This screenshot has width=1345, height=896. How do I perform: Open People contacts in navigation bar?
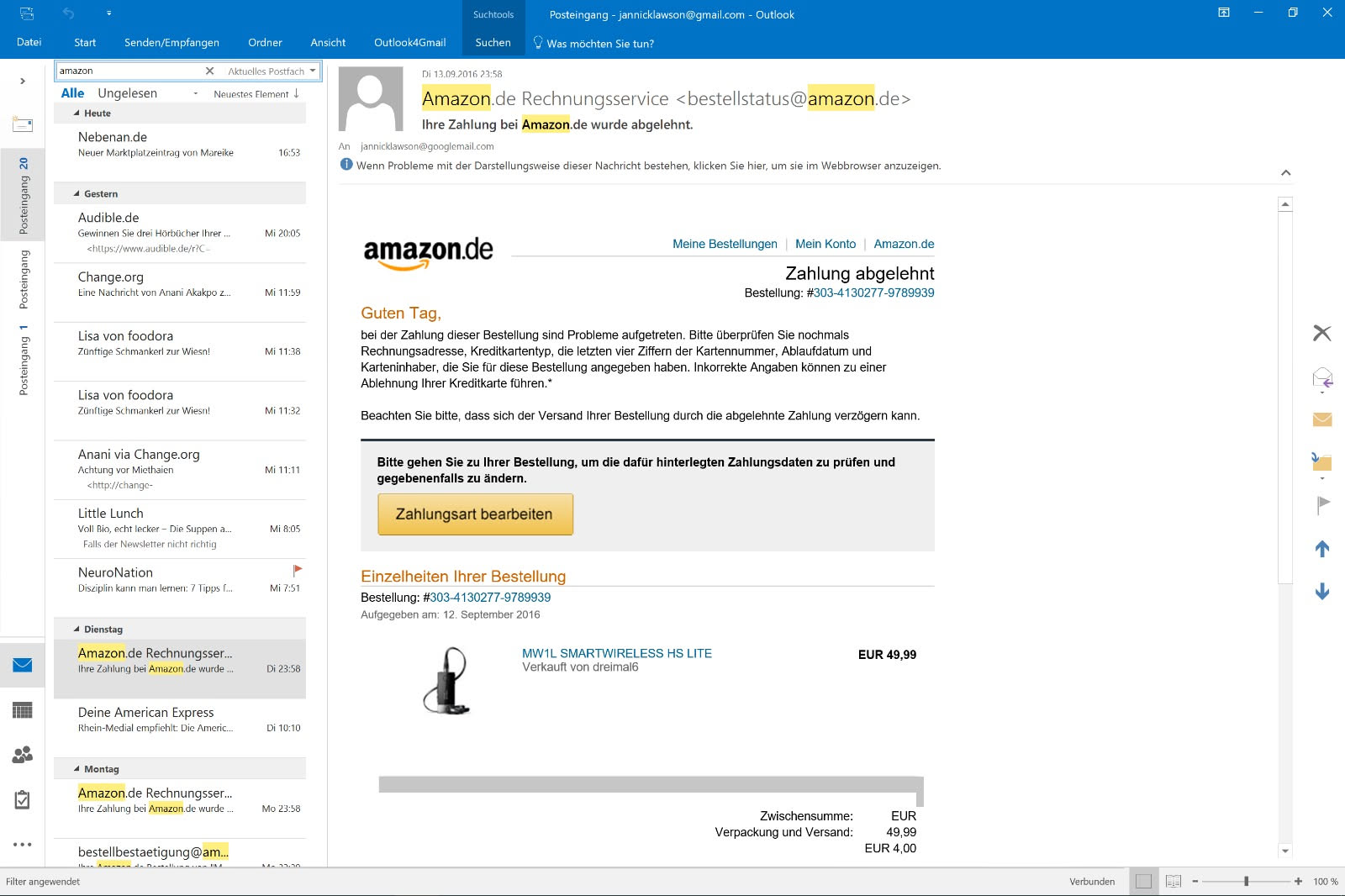23,755
